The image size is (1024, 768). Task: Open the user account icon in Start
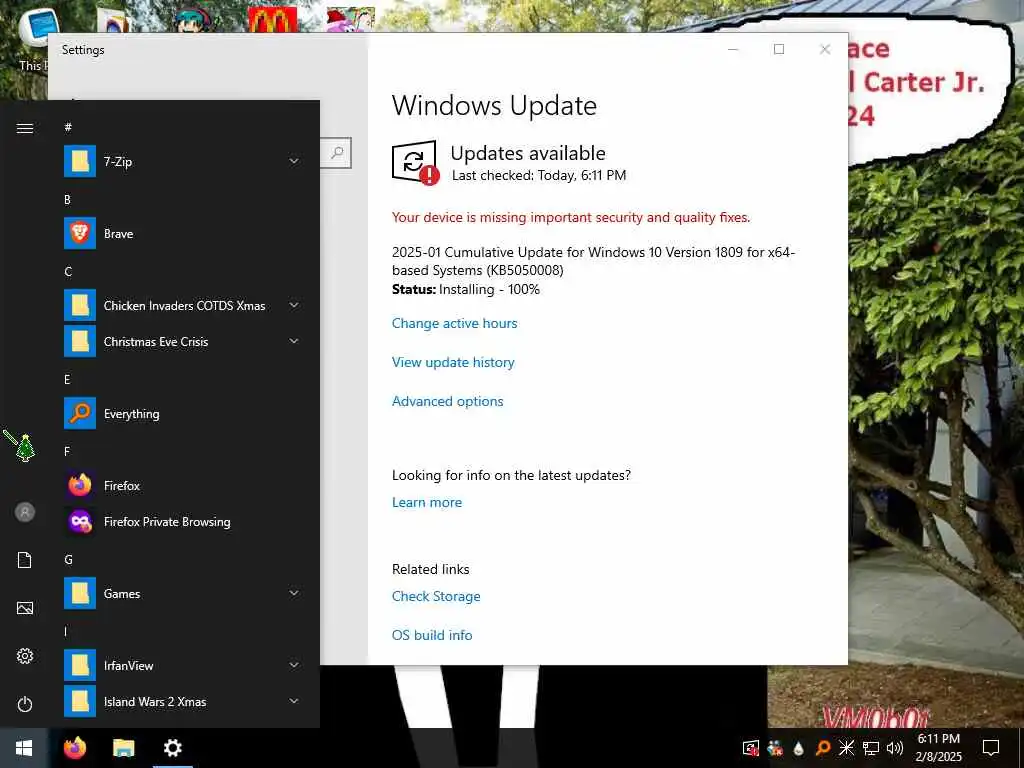[25, 512]
